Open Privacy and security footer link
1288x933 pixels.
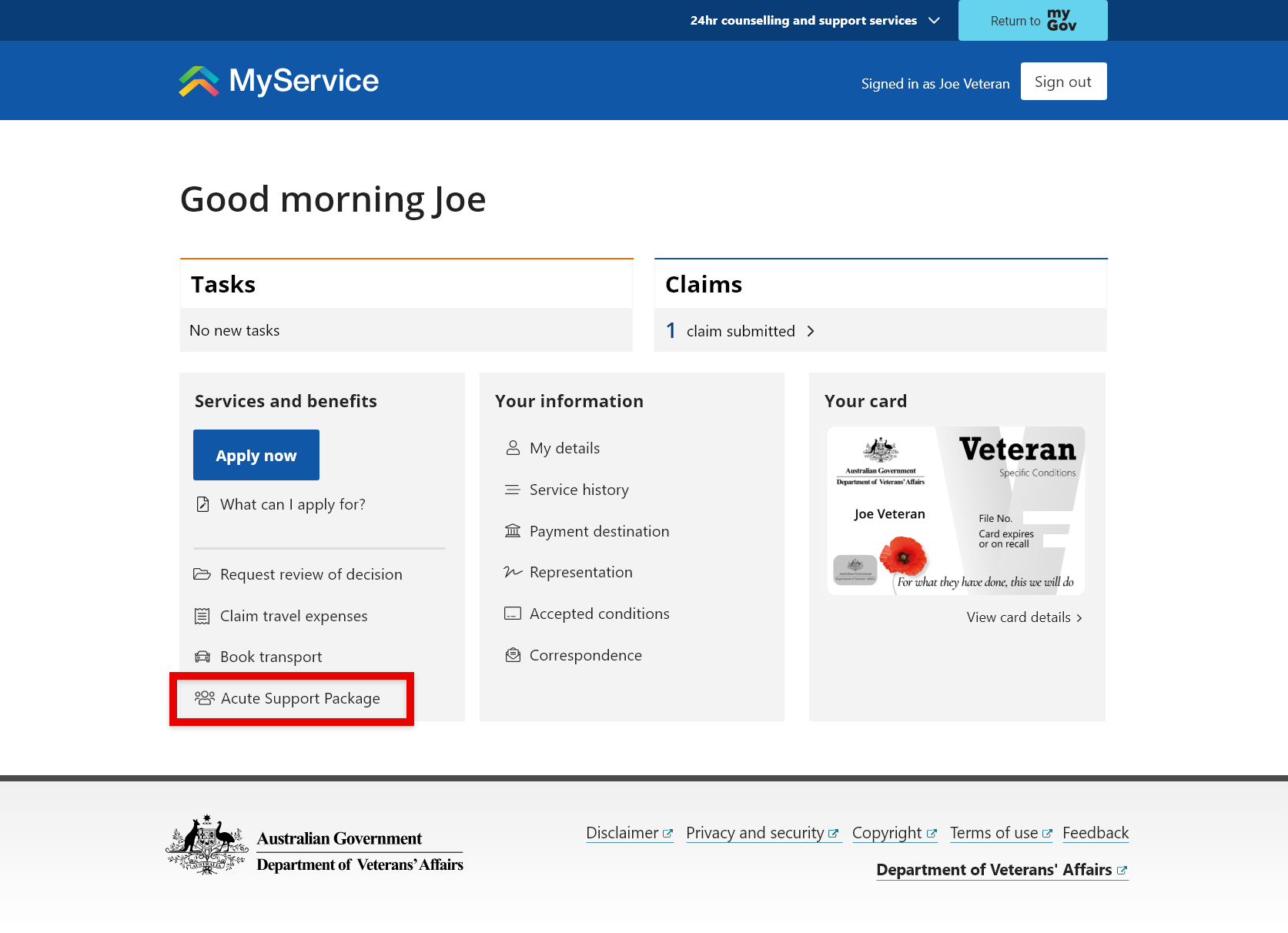763,833
